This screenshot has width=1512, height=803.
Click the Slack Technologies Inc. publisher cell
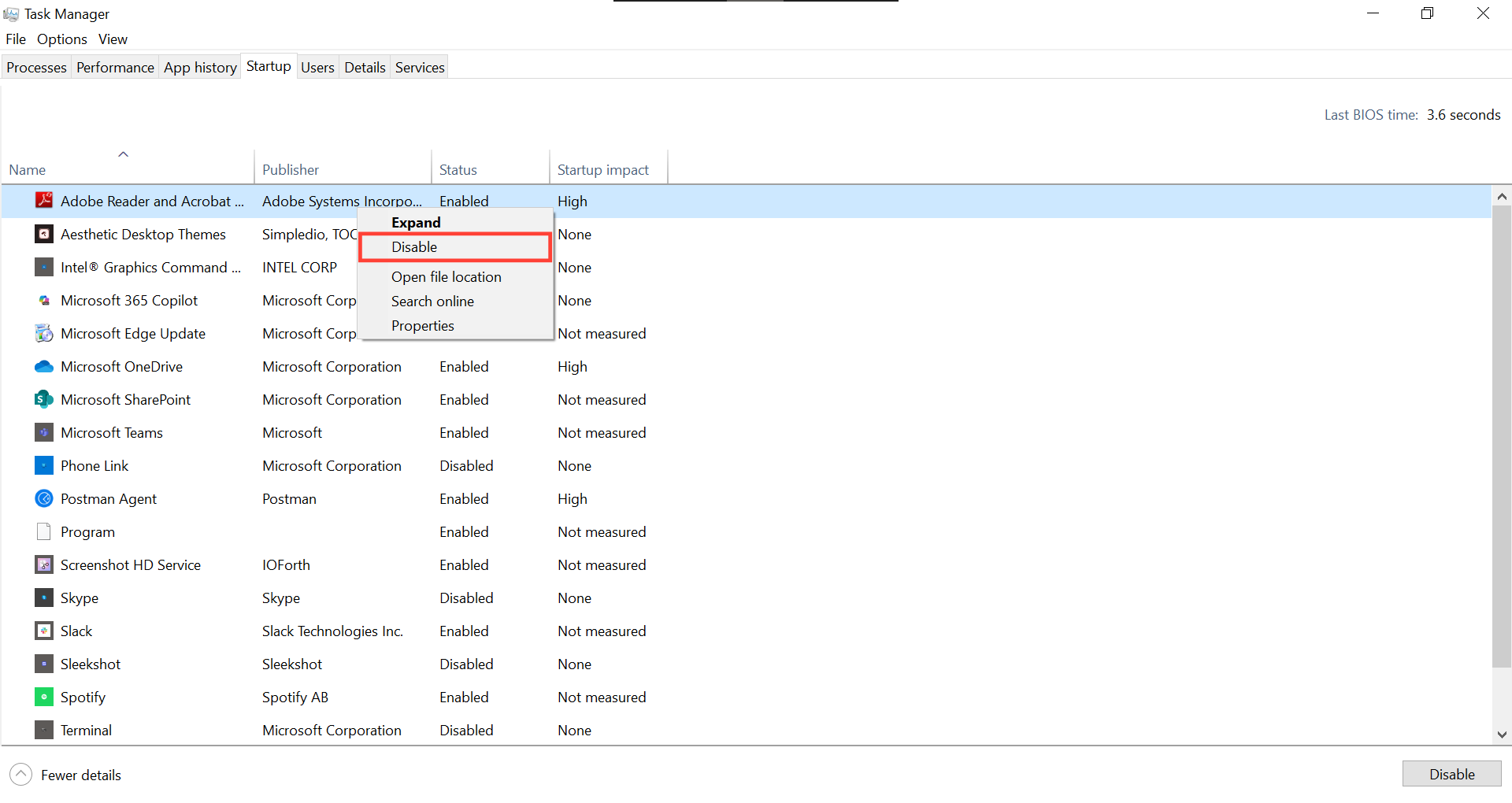pos(332,631)
